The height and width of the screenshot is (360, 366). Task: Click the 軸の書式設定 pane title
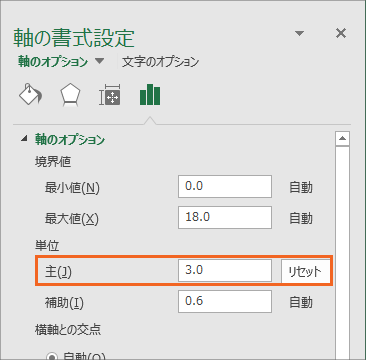pyautogui.click(x=74, y=38)
